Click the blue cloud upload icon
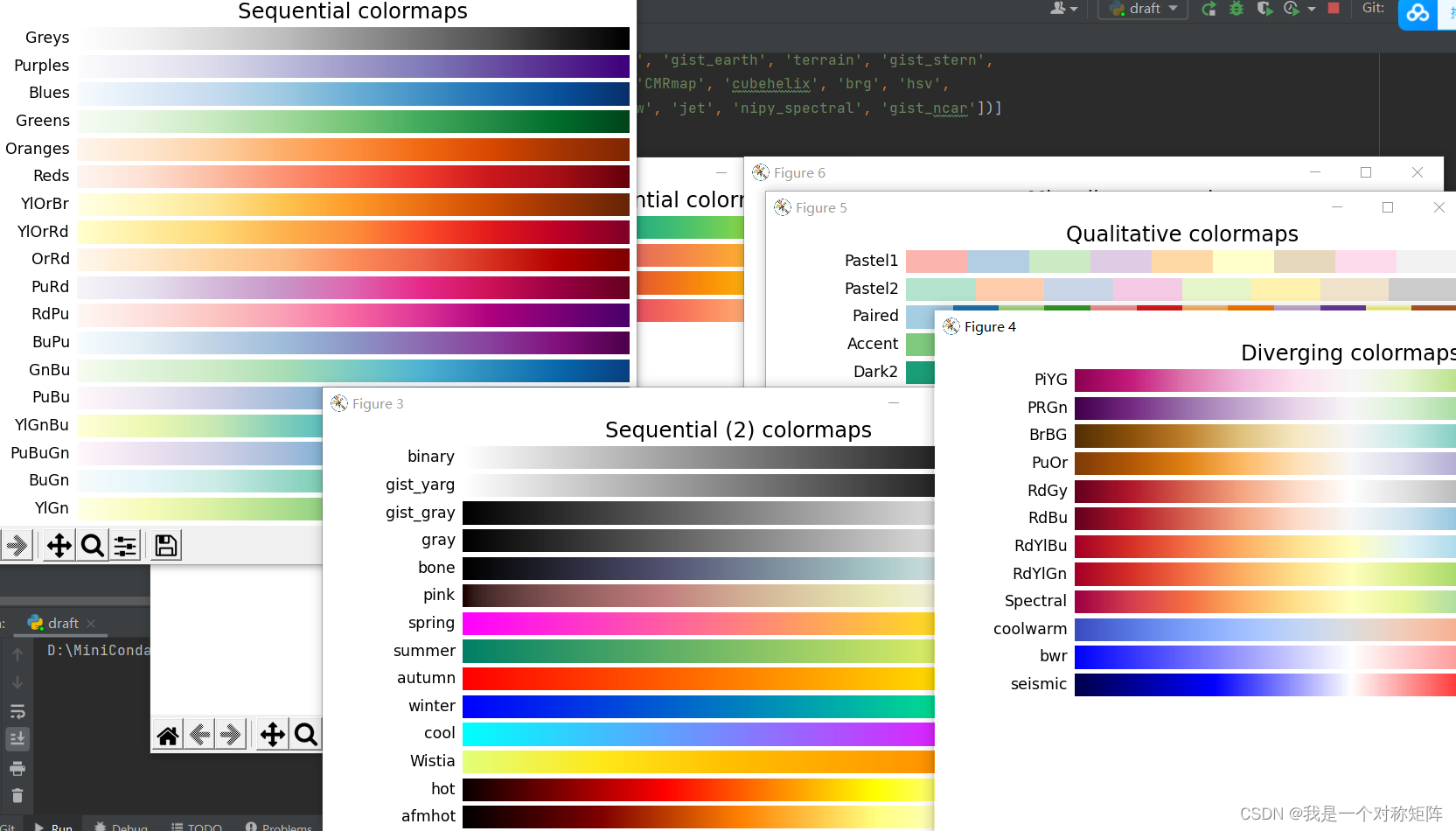 (x=1418, y=13)
